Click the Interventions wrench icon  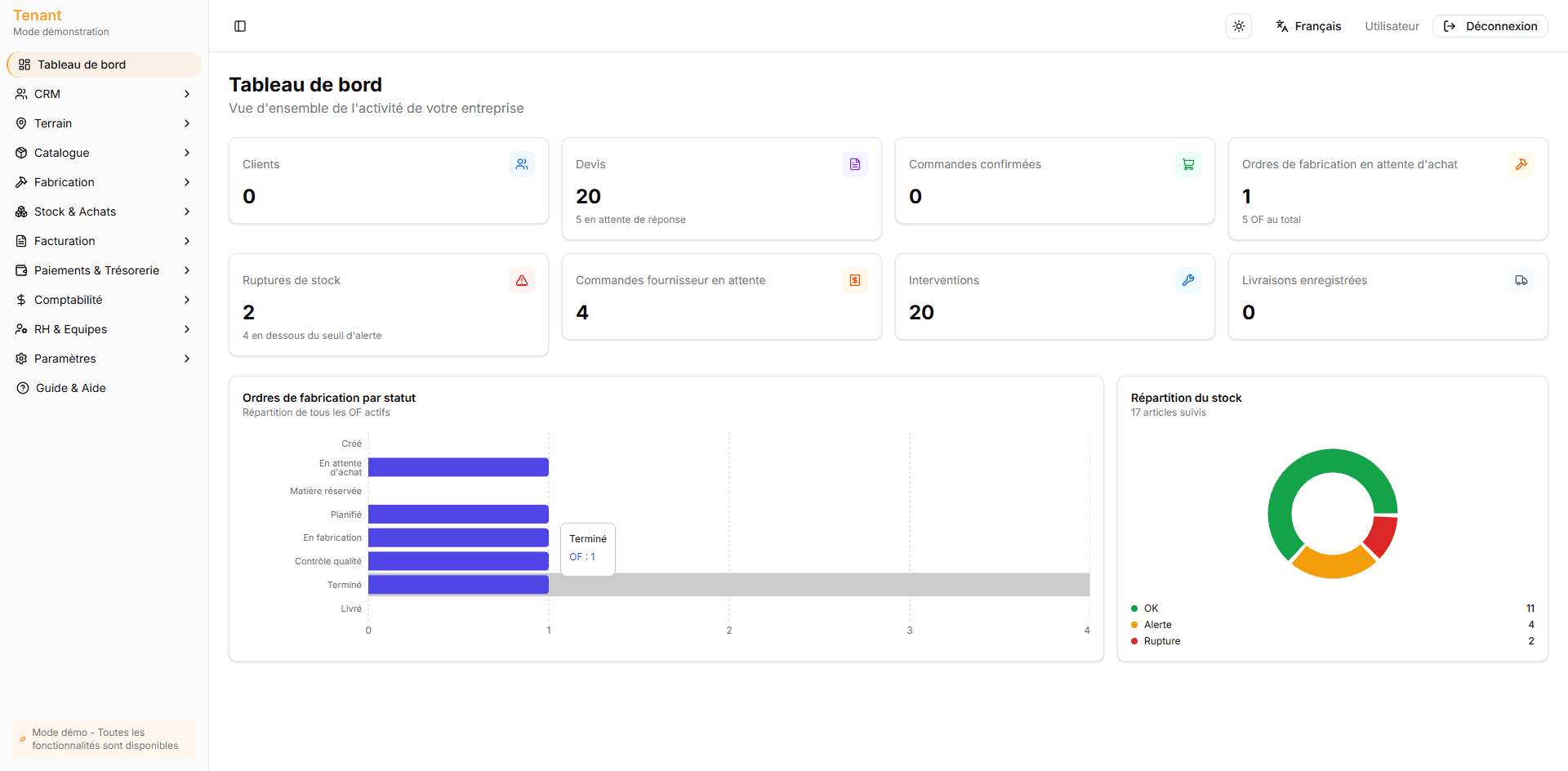pyautogui.click(x=1188, y=280)
